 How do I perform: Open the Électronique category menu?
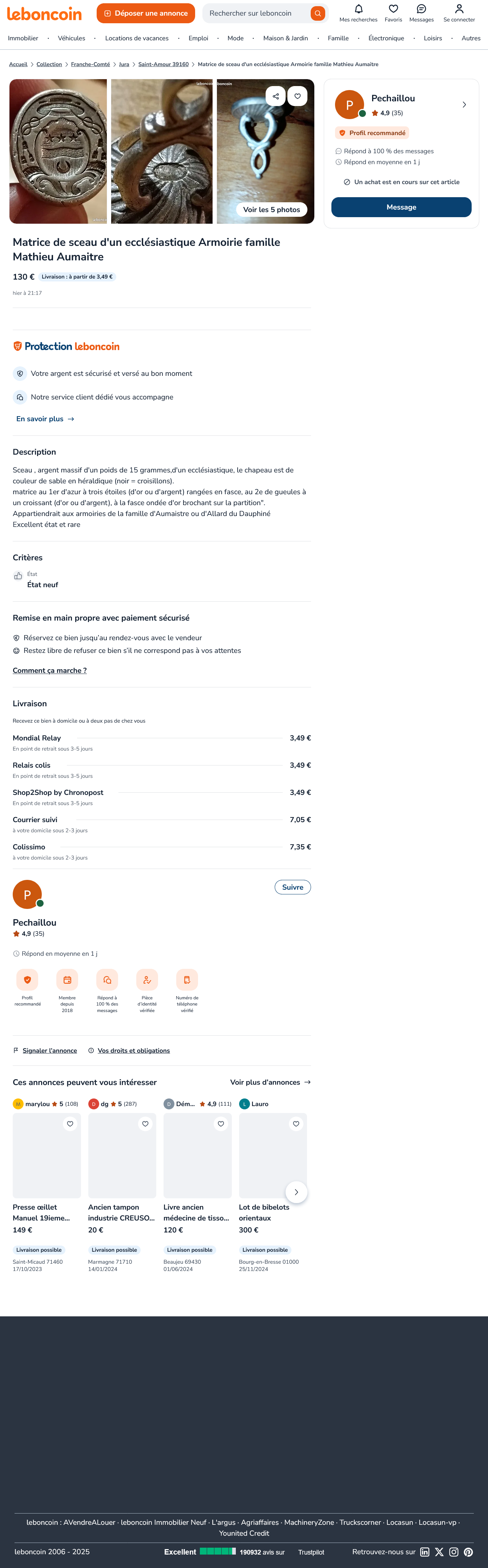click(x=386, y=38)
